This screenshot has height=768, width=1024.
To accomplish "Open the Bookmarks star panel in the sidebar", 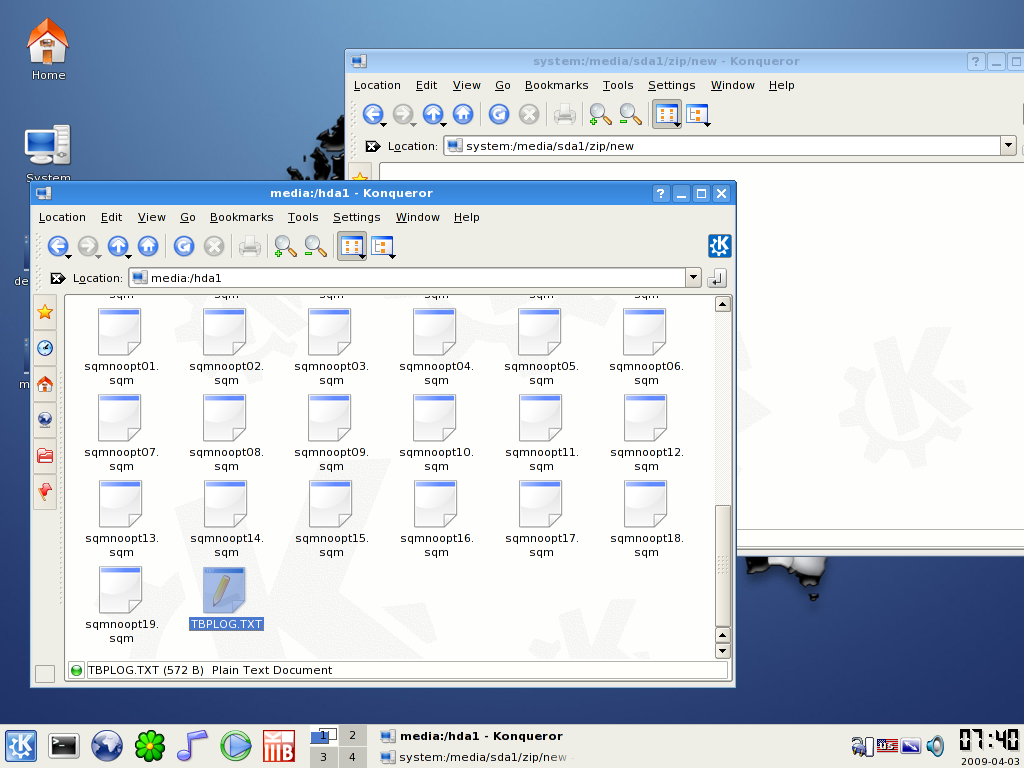I will point(45,313).
